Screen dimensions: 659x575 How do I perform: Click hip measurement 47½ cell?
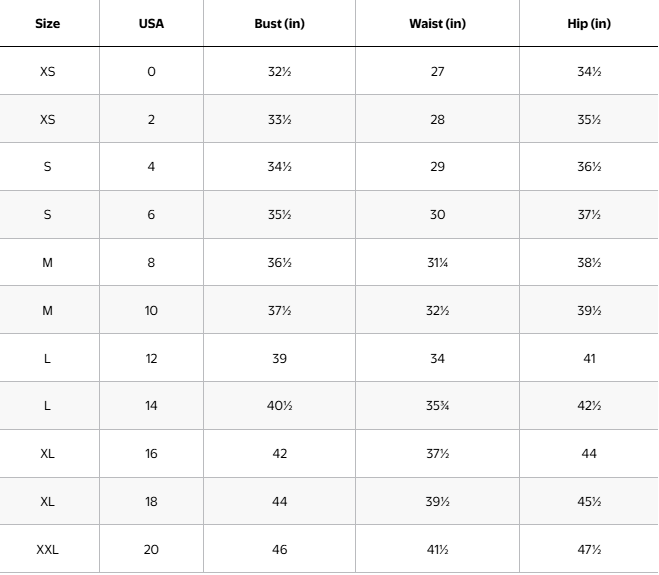(x=589, y=550)
